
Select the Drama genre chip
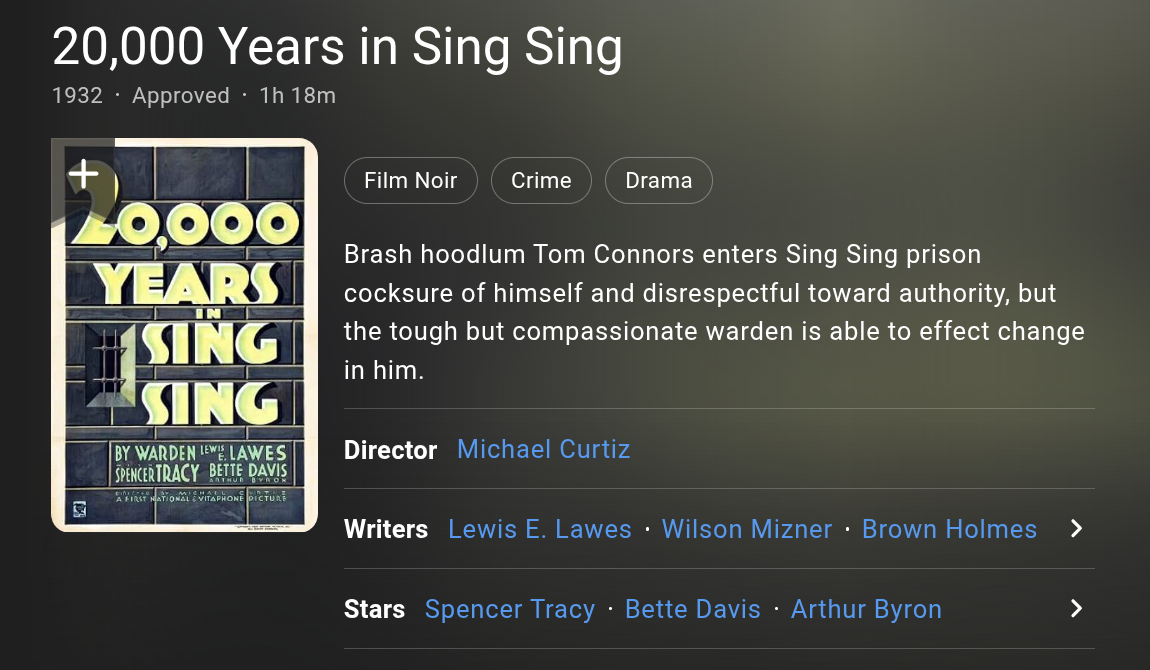pyautogui.click(x=659, y=180)
